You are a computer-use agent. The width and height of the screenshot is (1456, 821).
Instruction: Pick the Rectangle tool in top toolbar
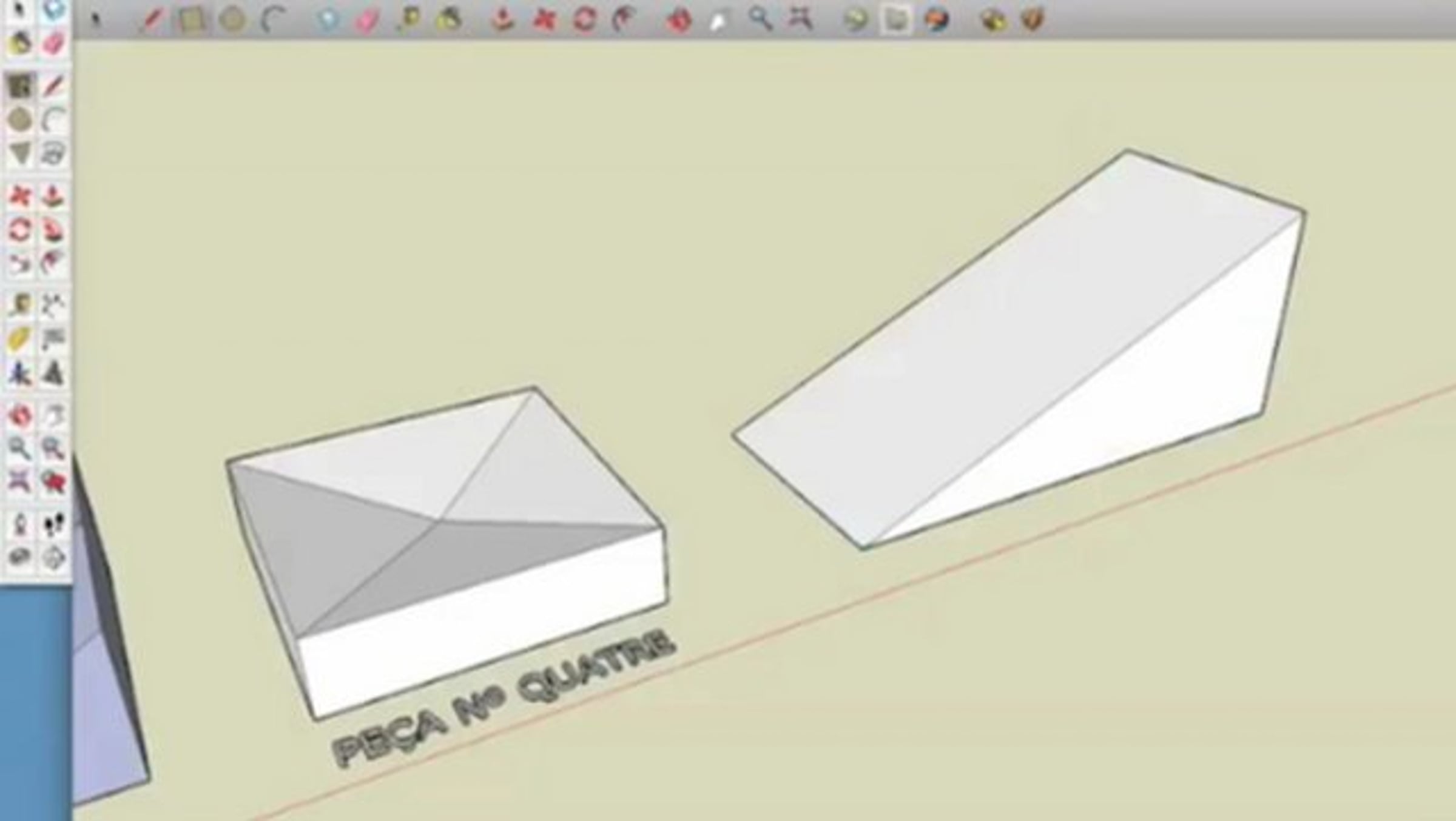[191, 21]
